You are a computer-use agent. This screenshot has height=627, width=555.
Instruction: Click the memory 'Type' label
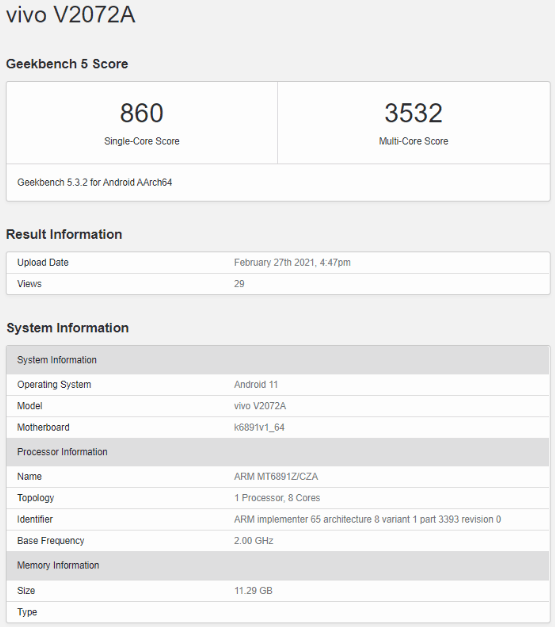27,612
